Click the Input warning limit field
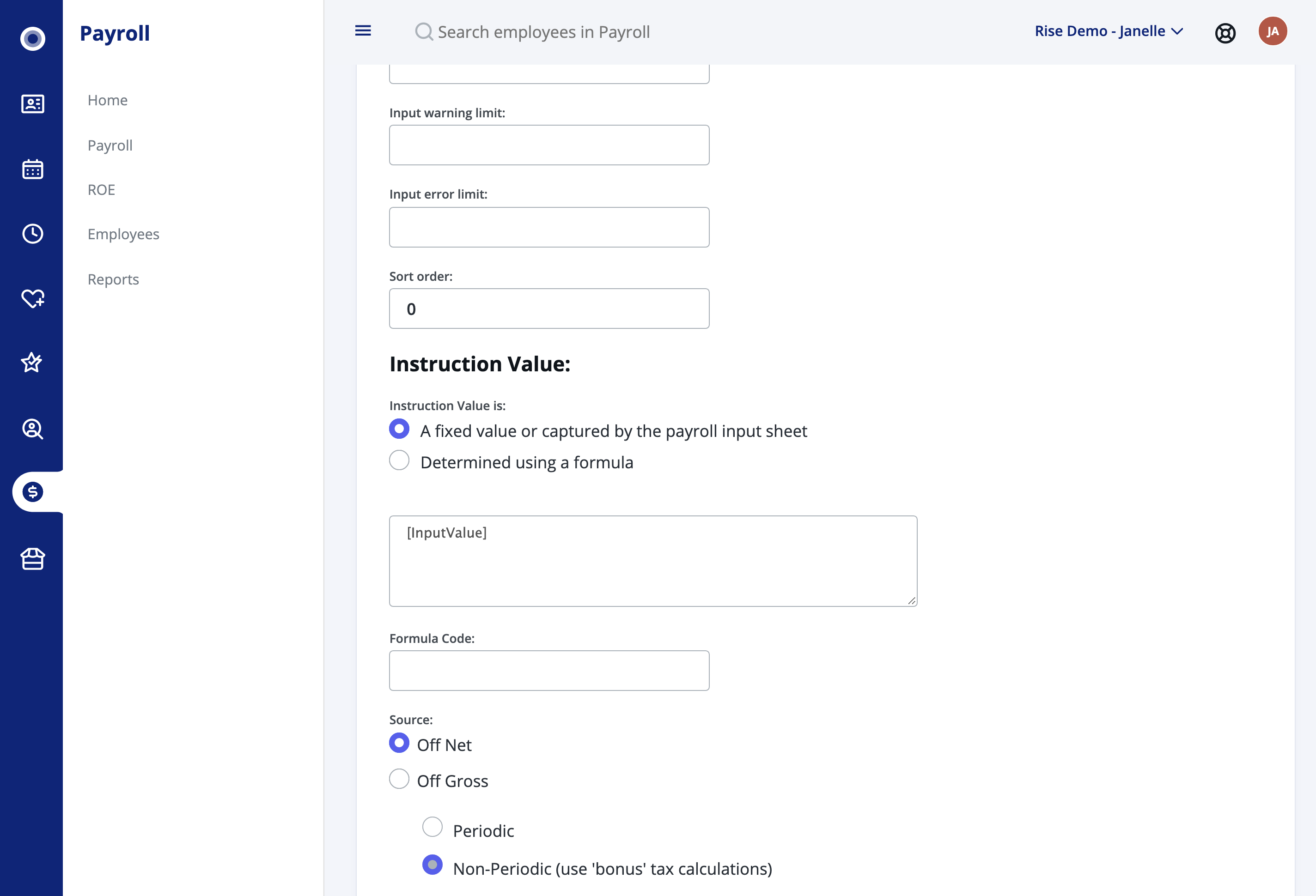This screenshot has height=896, width=1316. [x=549, y=145]
